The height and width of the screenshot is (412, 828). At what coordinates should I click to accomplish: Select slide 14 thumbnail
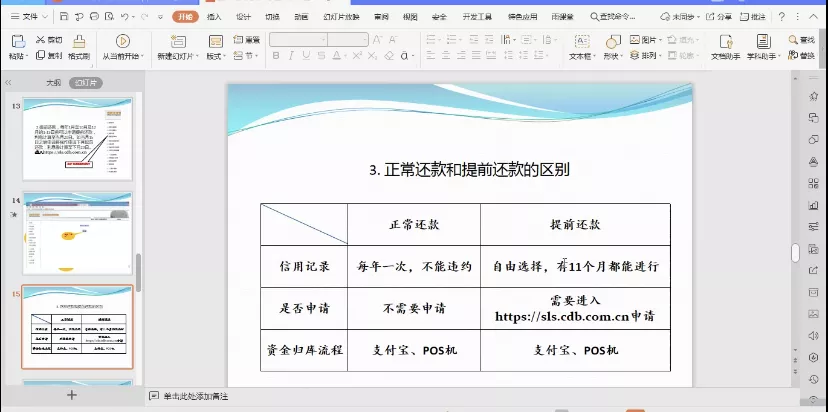(x=77, y=232)
